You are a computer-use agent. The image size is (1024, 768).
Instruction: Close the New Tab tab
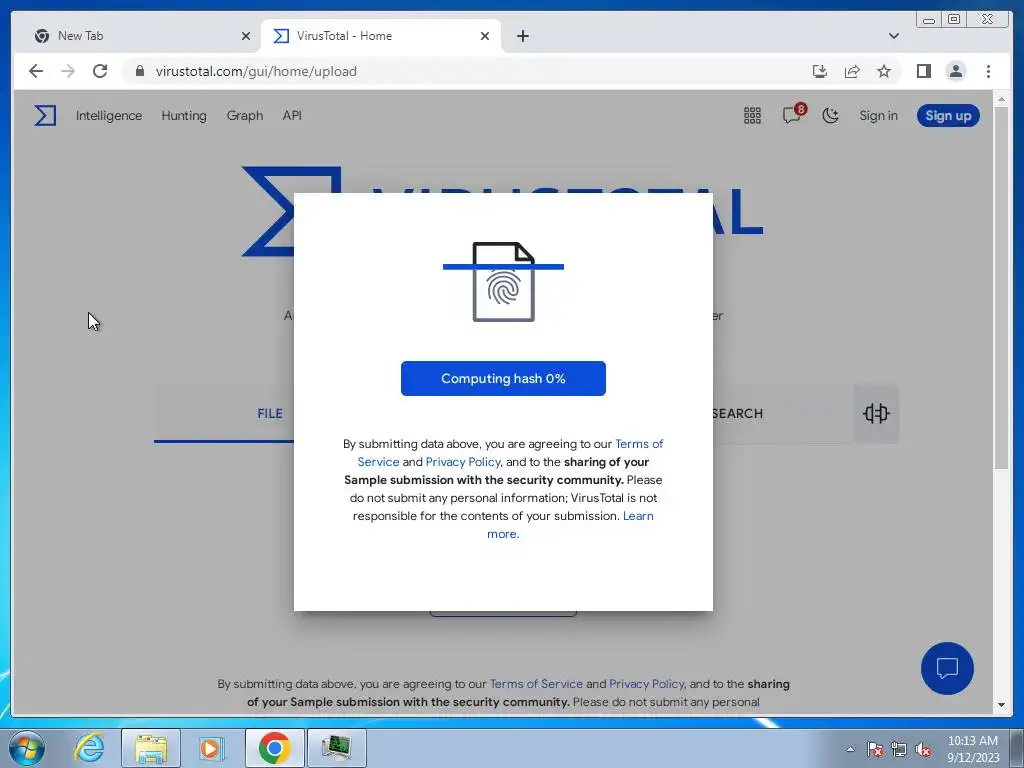[246, 36]
